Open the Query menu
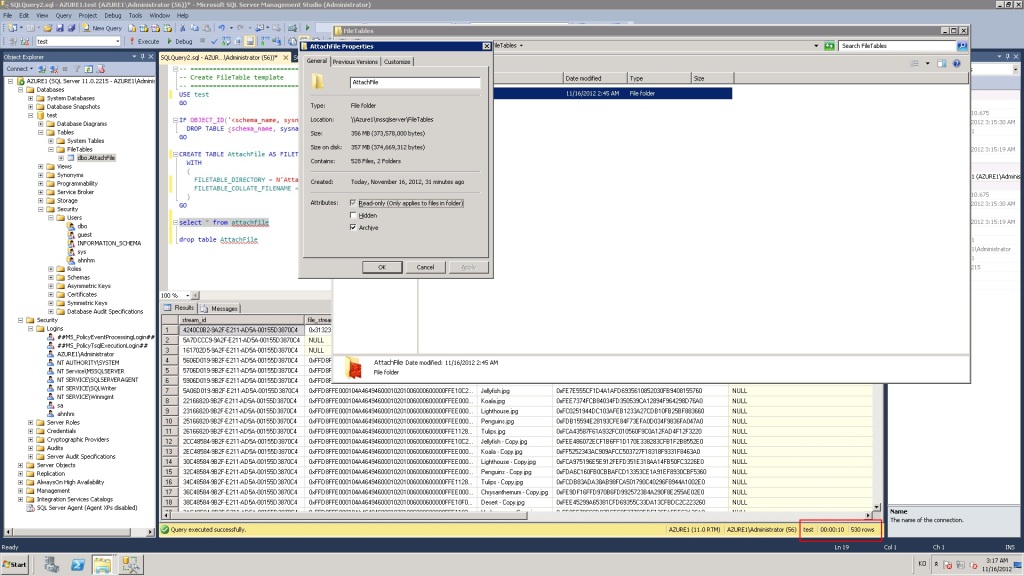Viewport: 1024px width, 576px height. click(x=63, y=15)
